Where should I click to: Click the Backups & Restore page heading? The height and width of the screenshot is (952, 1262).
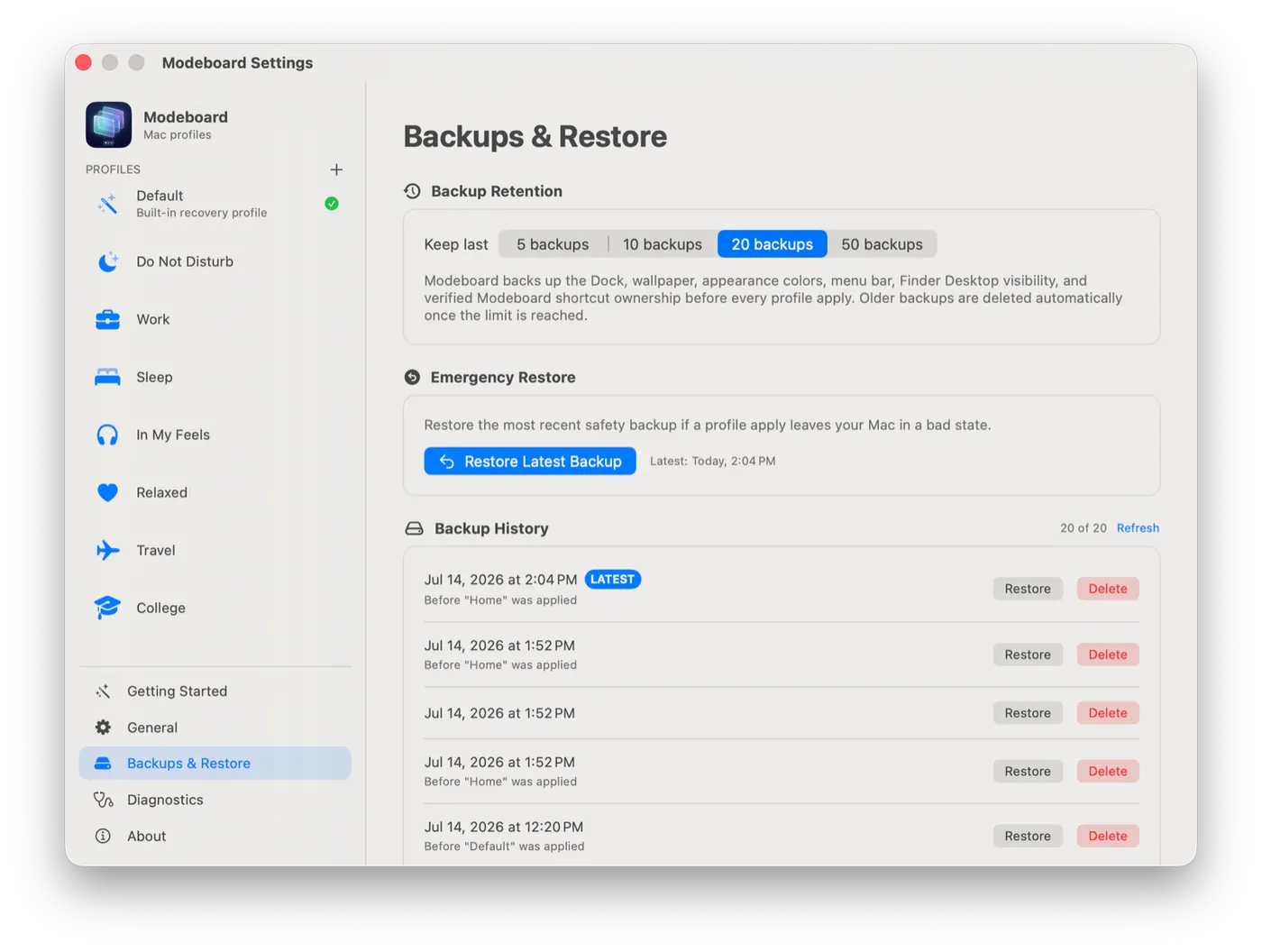coord(535,136)
